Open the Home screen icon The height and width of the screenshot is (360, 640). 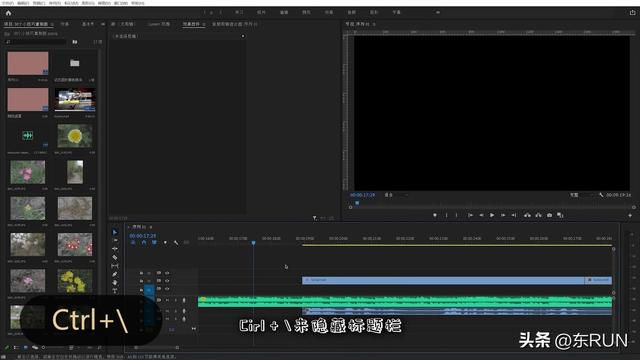tap(8, 13)
